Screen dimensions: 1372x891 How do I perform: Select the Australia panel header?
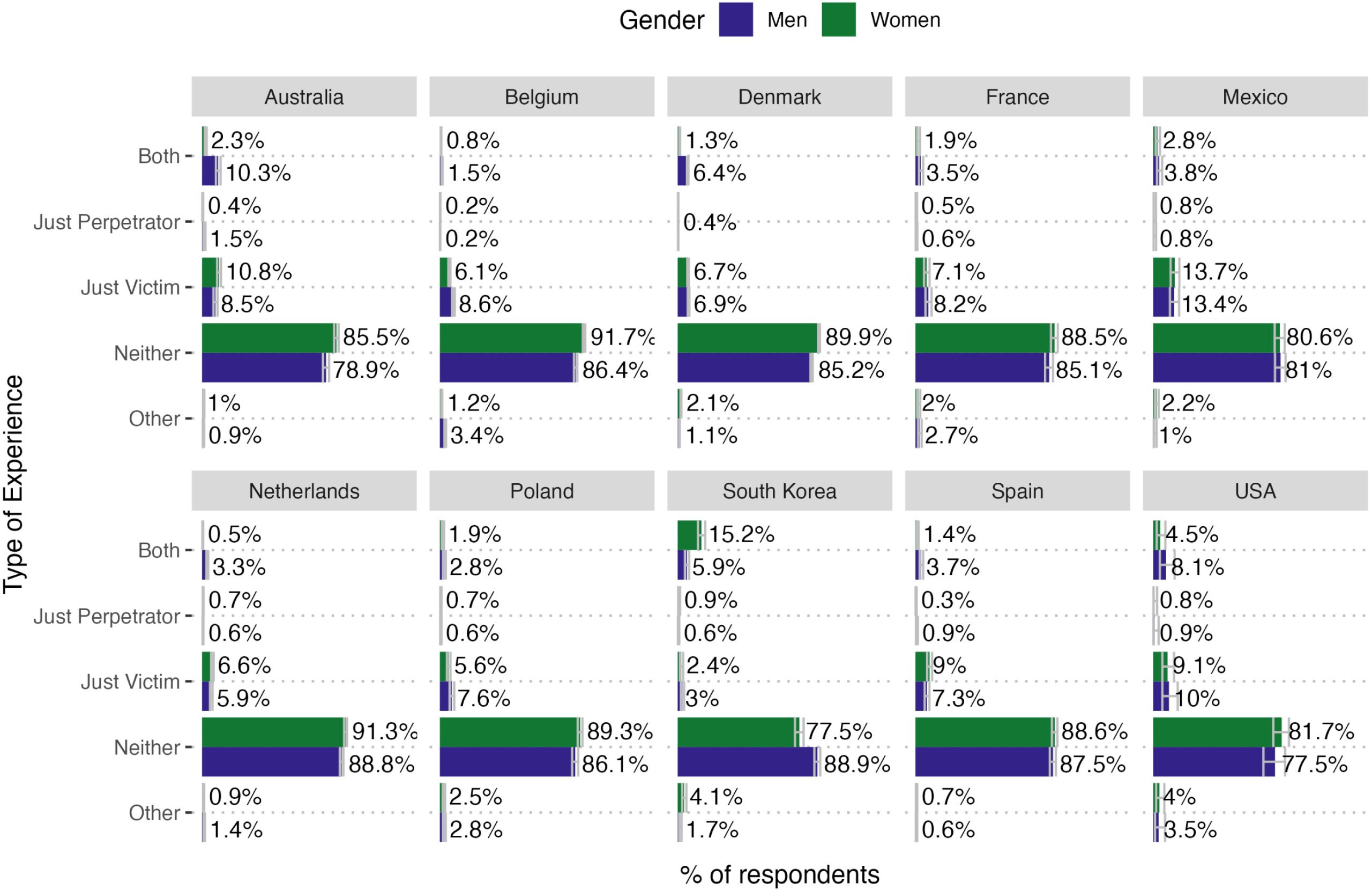tap(304, 97)
